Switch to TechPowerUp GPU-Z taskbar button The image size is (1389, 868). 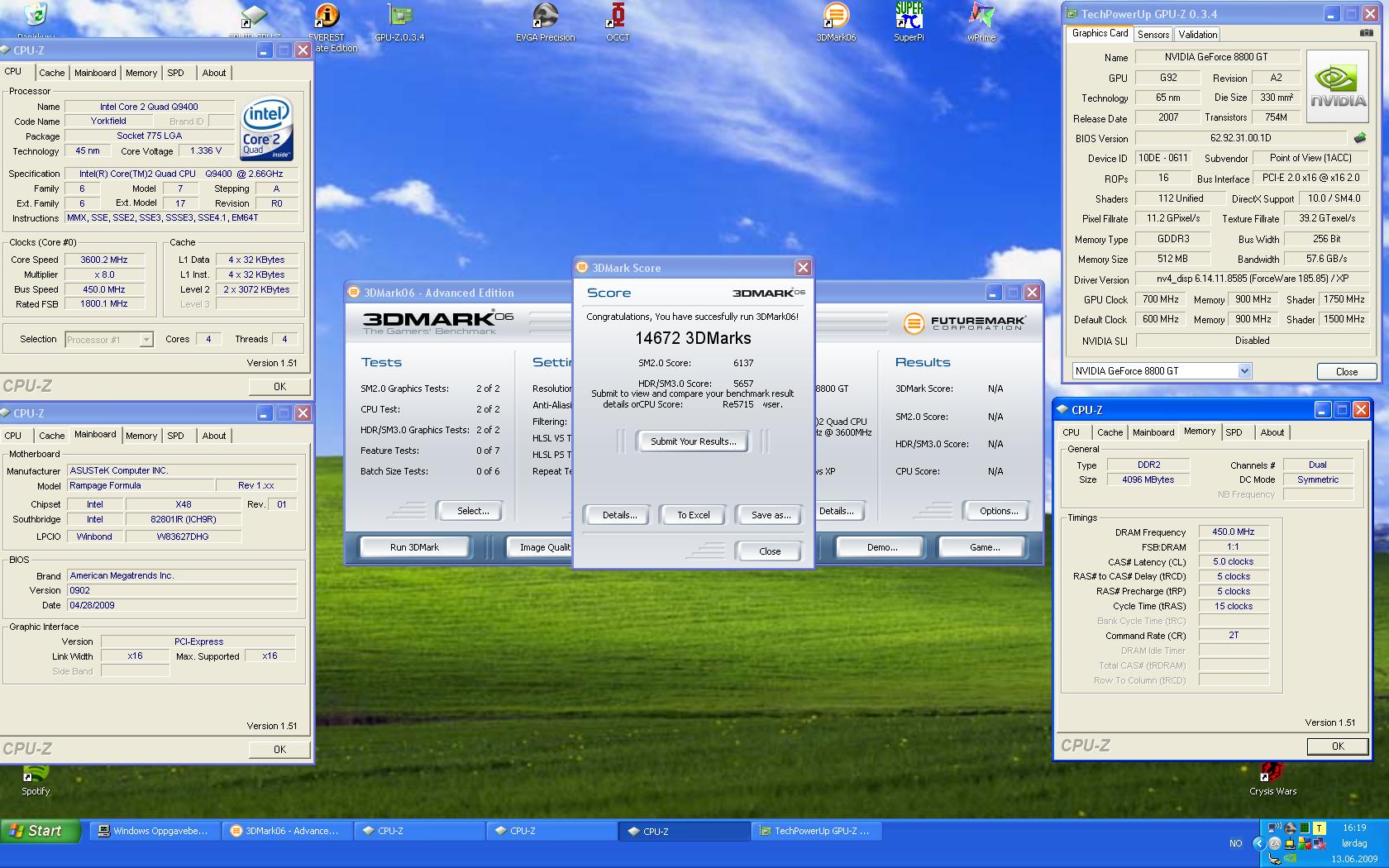point(817,831)
